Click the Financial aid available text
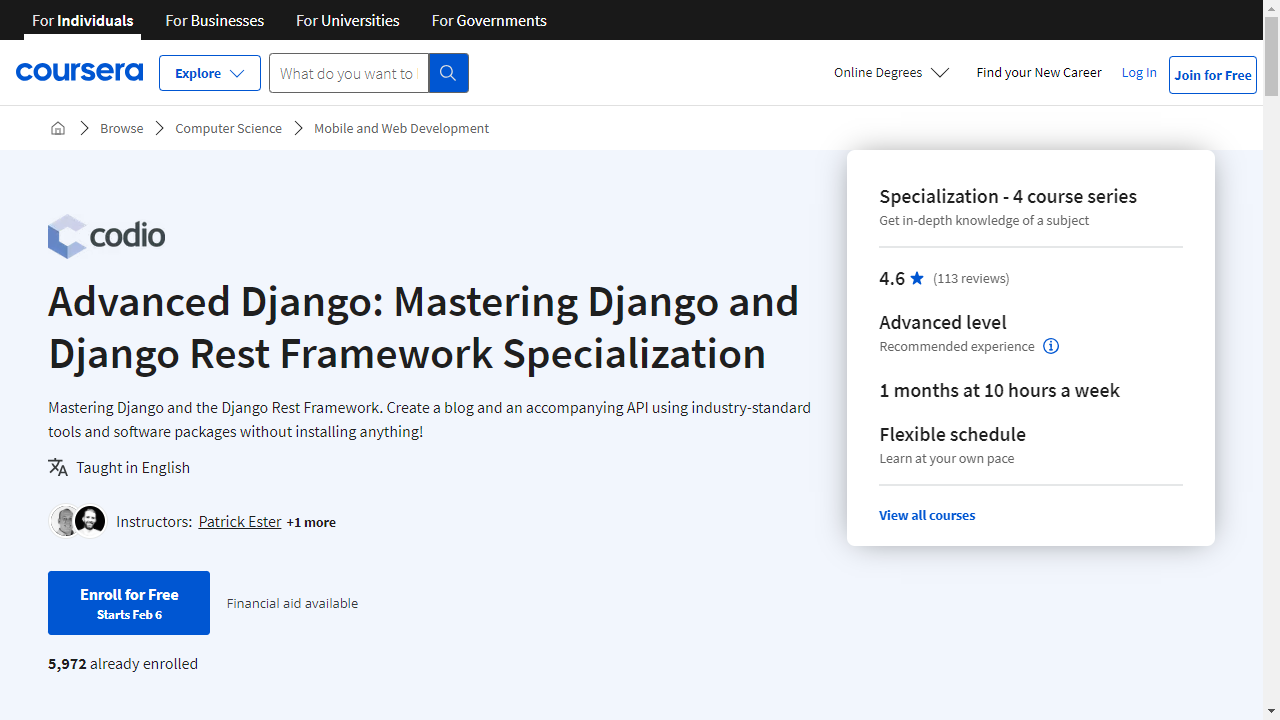The height and width of the screenshot is (720, 1280). (292, 603)
